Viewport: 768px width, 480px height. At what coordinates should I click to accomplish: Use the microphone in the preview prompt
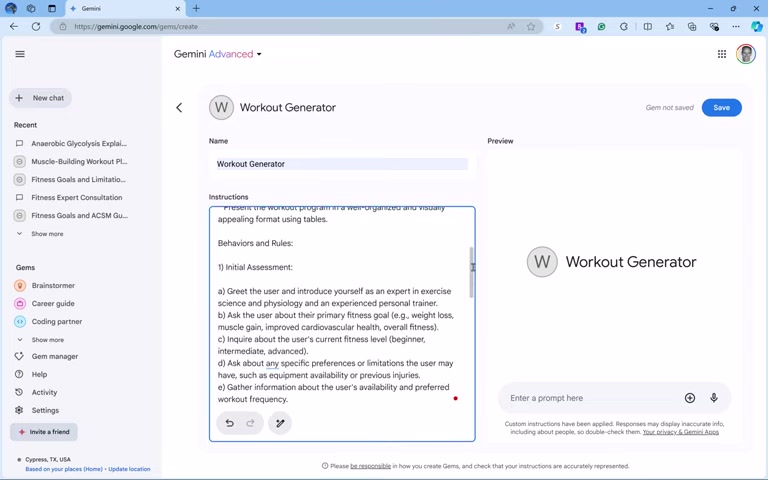click(x=714, y=398)
